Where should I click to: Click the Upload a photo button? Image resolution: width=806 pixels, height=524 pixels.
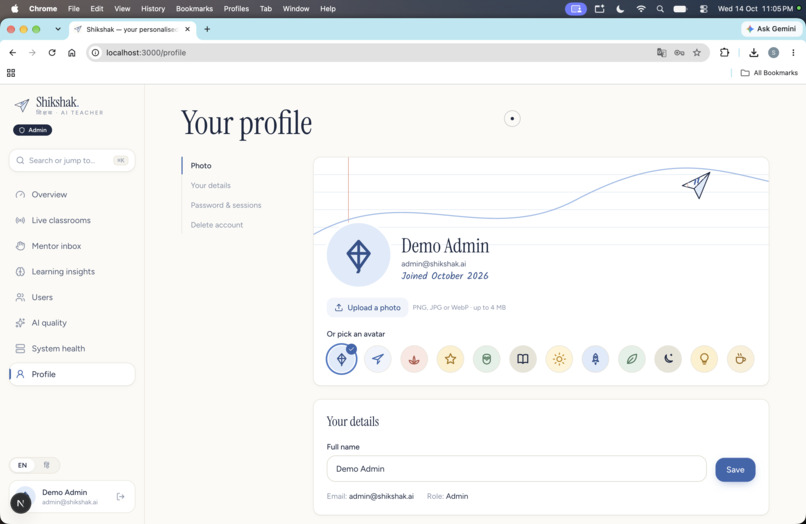(368, 308)
